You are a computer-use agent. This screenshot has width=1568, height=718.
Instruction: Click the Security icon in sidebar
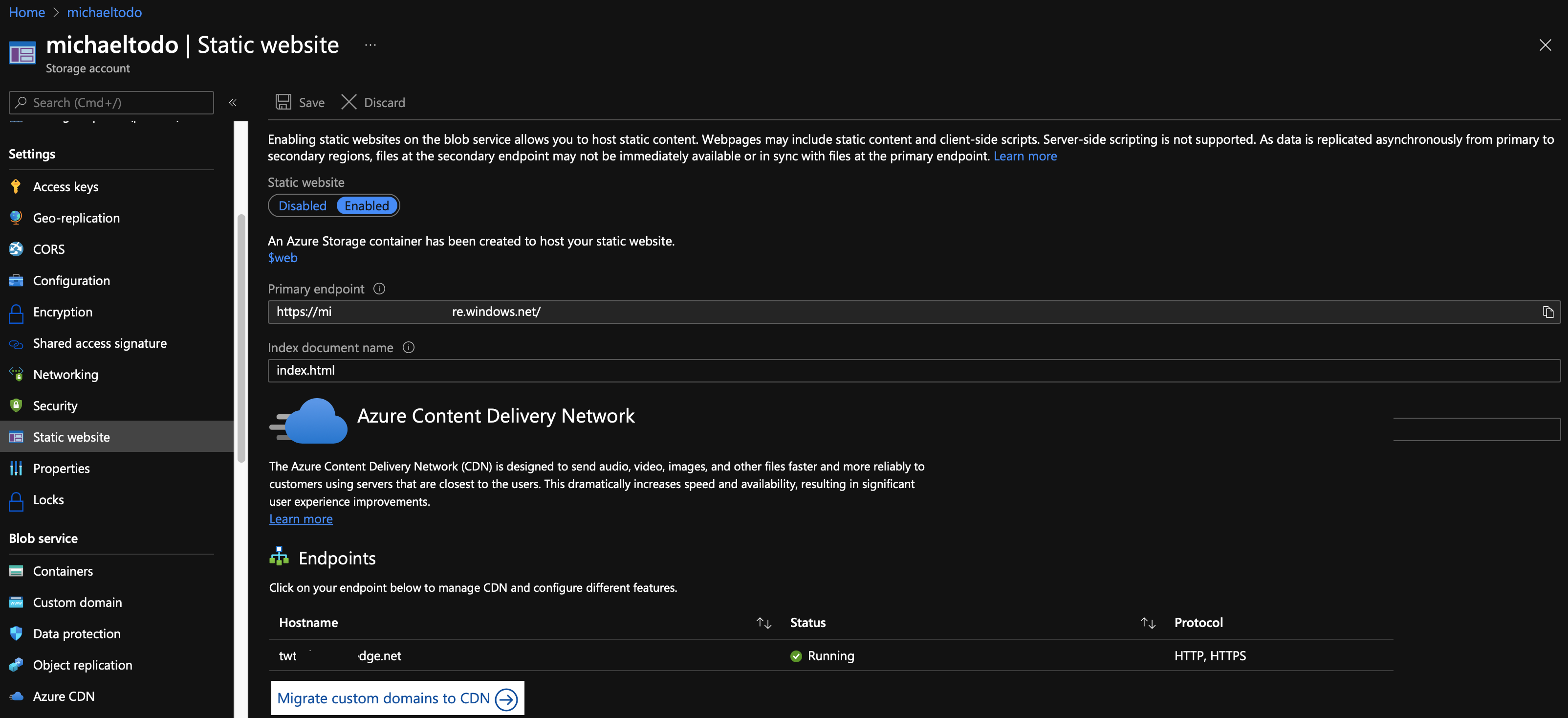tap(17, 405)
